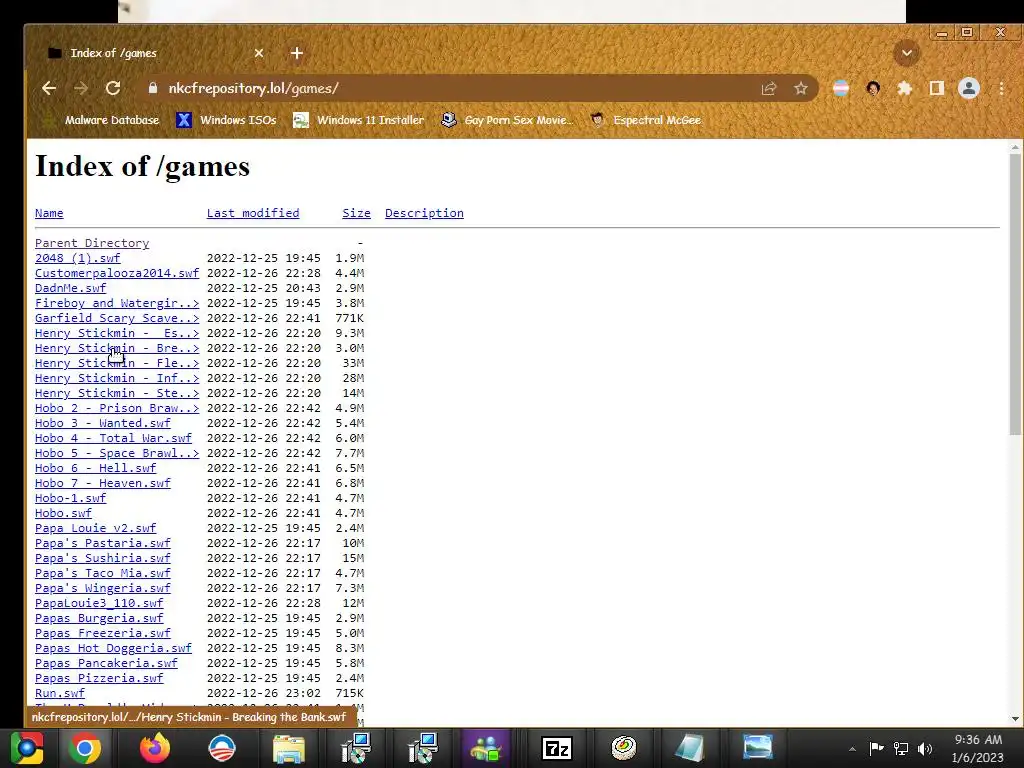Open 2048 (1).swf file
The width and height of the screenshot is (1024, 768).
click(78, 258)
